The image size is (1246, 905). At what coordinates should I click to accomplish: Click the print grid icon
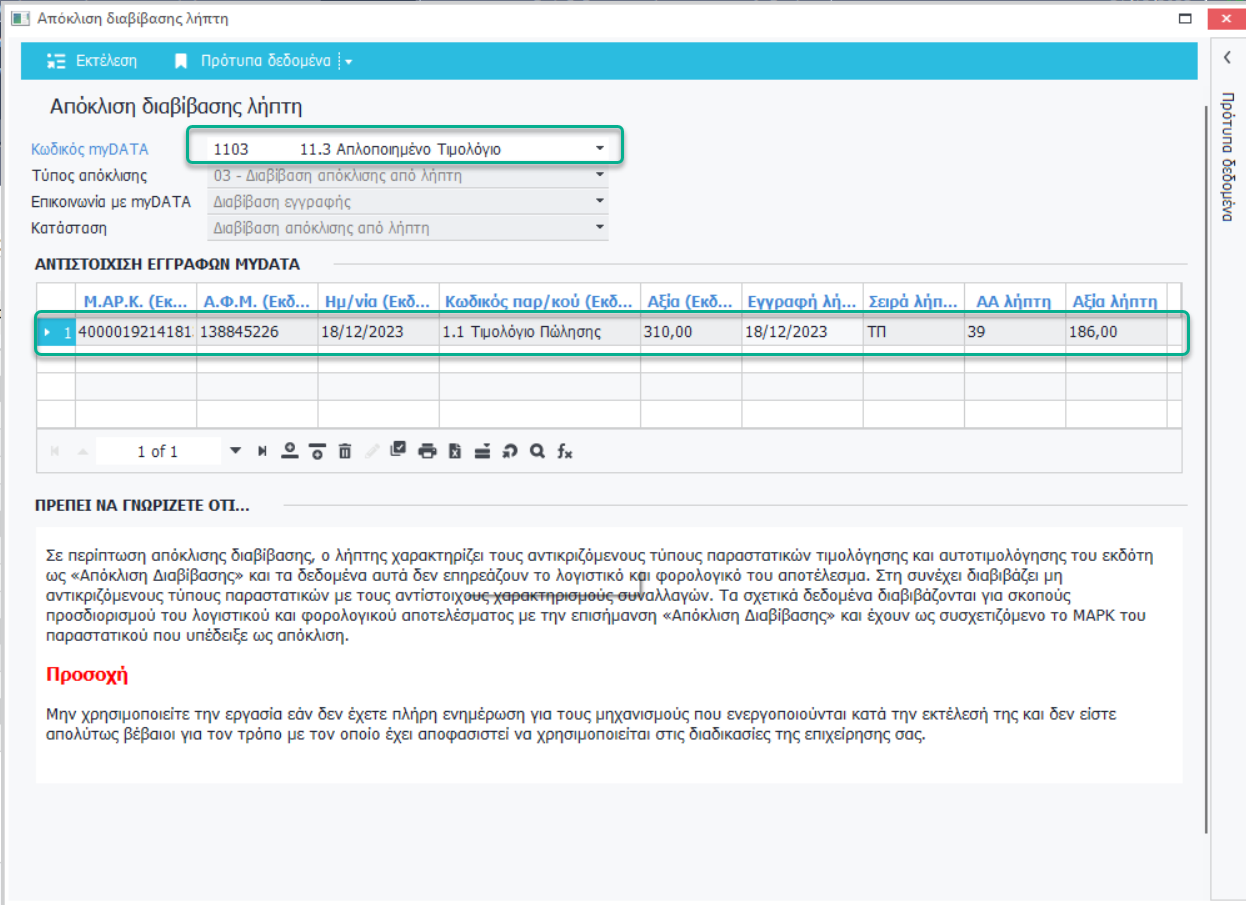point(427,452)
